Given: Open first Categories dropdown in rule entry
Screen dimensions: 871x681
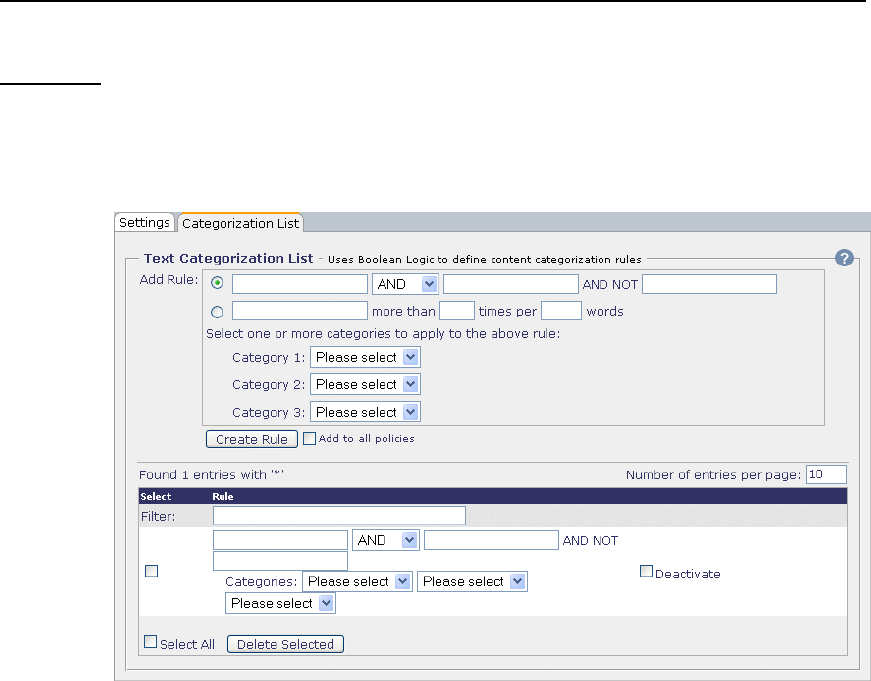Looking at the screenshot, I should tap(357, 582).
